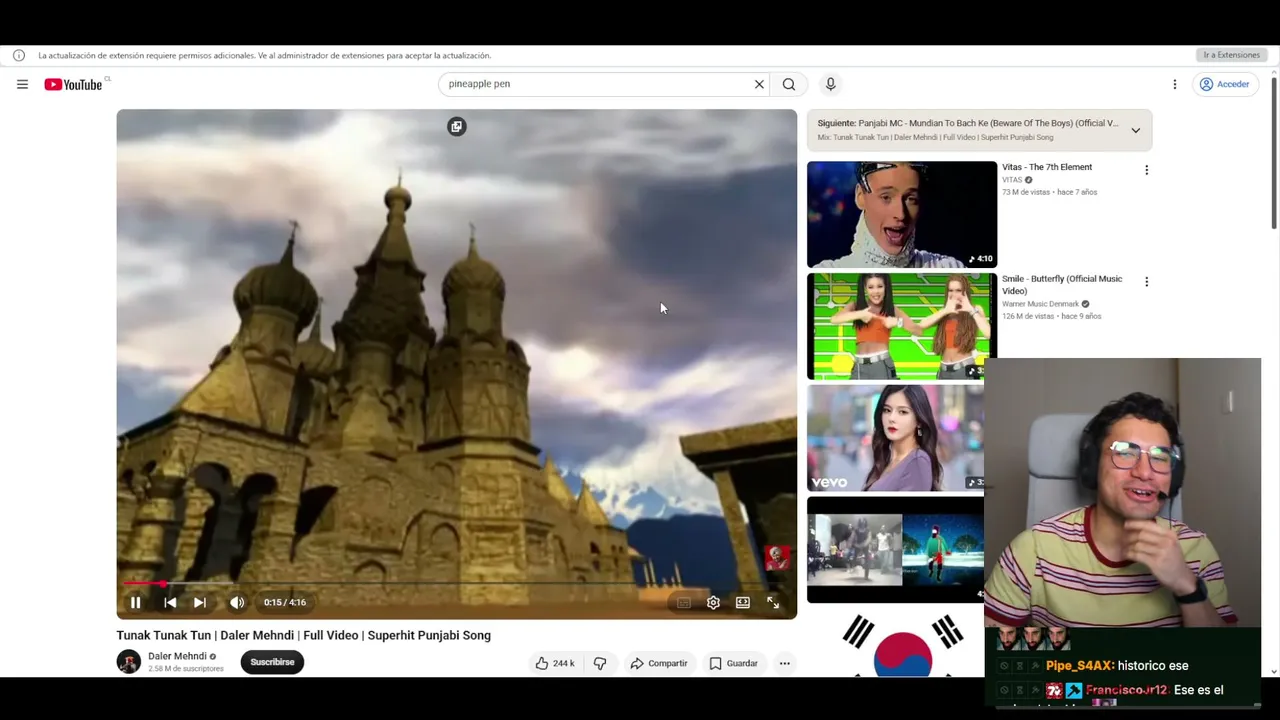This screenshot has width=1280, height=720.
Task: Open the Vitas - The 7th Element thumbnail
Action: (x=902, y=214)
